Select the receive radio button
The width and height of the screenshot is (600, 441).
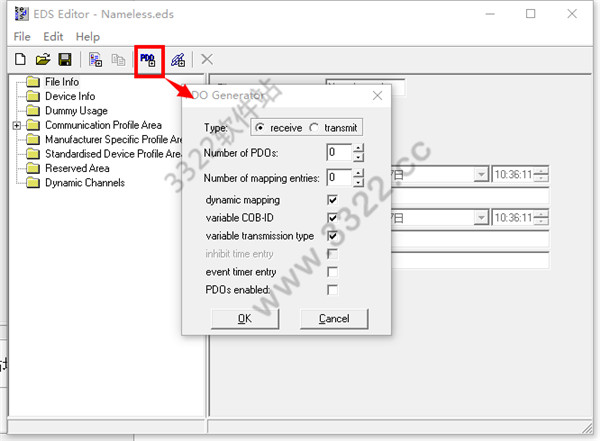(x=259, y=127)
